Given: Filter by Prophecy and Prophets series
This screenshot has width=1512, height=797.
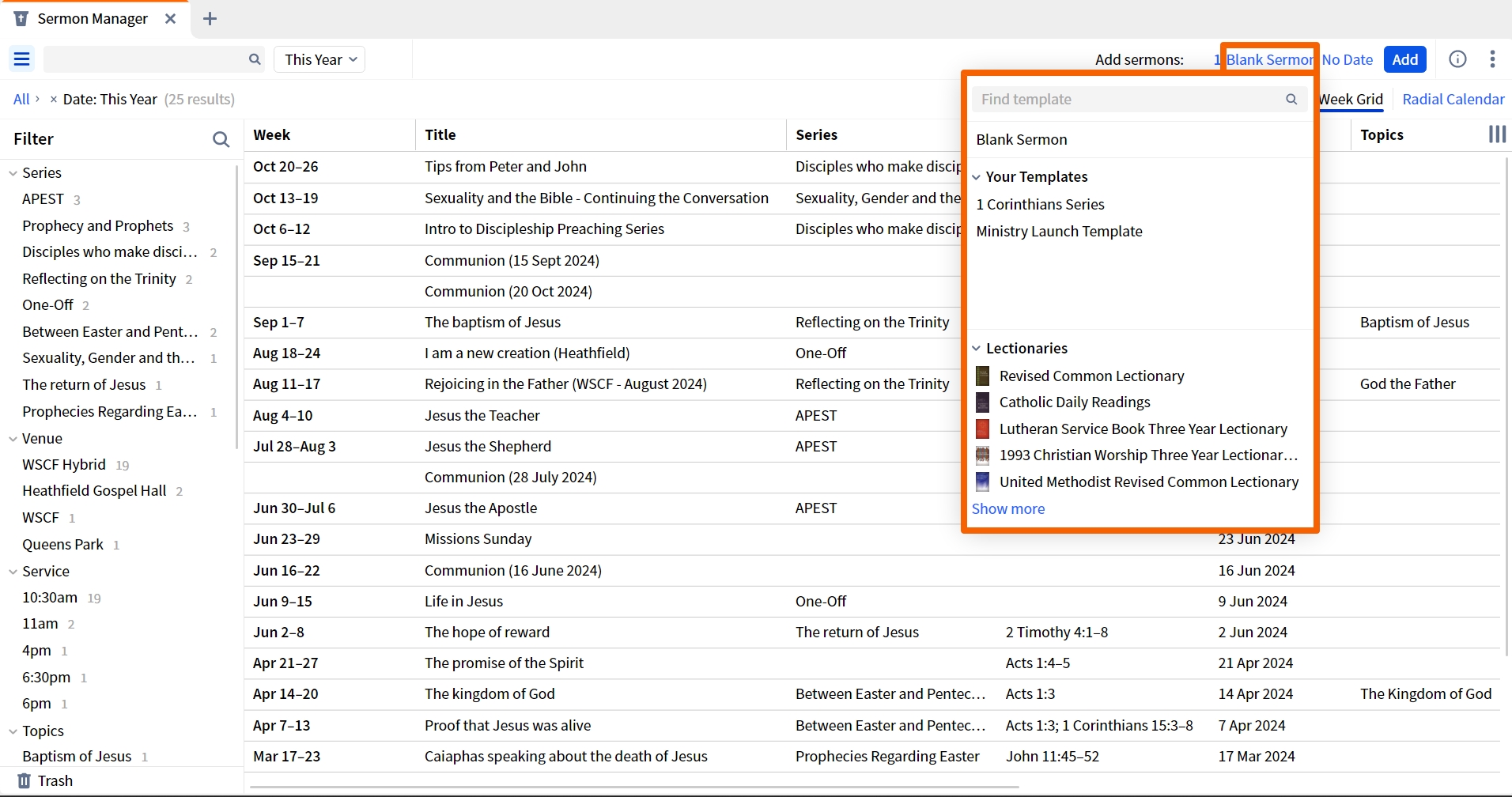Looking at the screenshot, I should coord(97,226).
